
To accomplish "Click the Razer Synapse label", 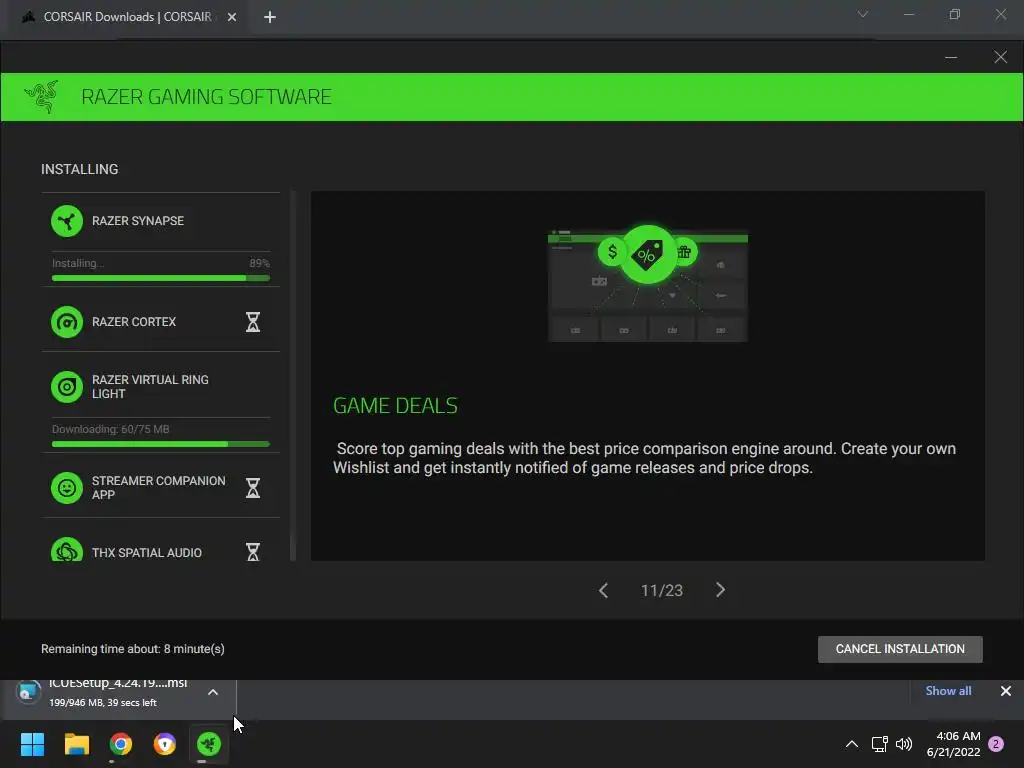I will (x=138, y=221).
